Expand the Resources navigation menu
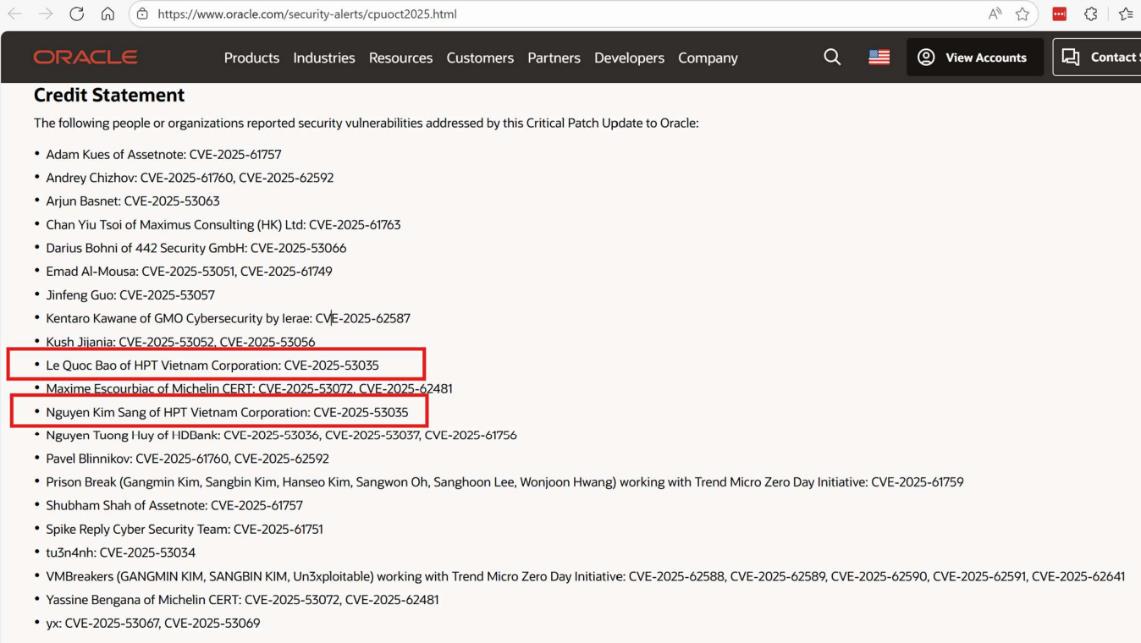The image size is (1141, 643). (400, 58)
